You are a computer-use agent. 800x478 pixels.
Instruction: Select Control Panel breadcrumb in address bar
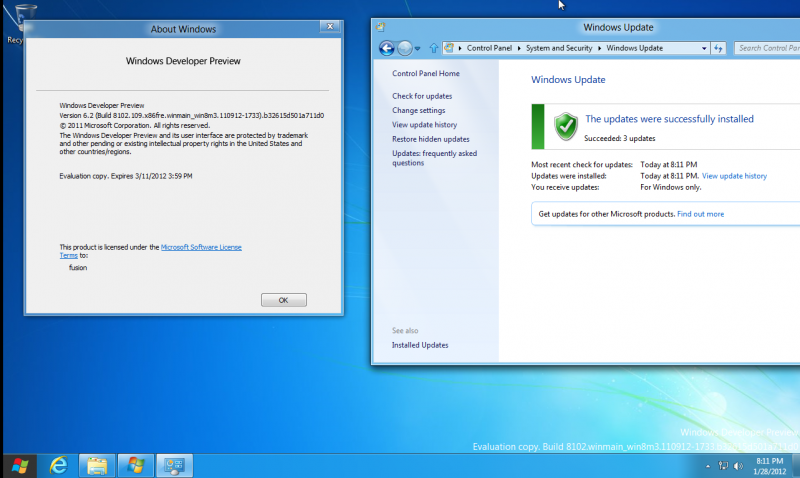[x=489, y=48]
